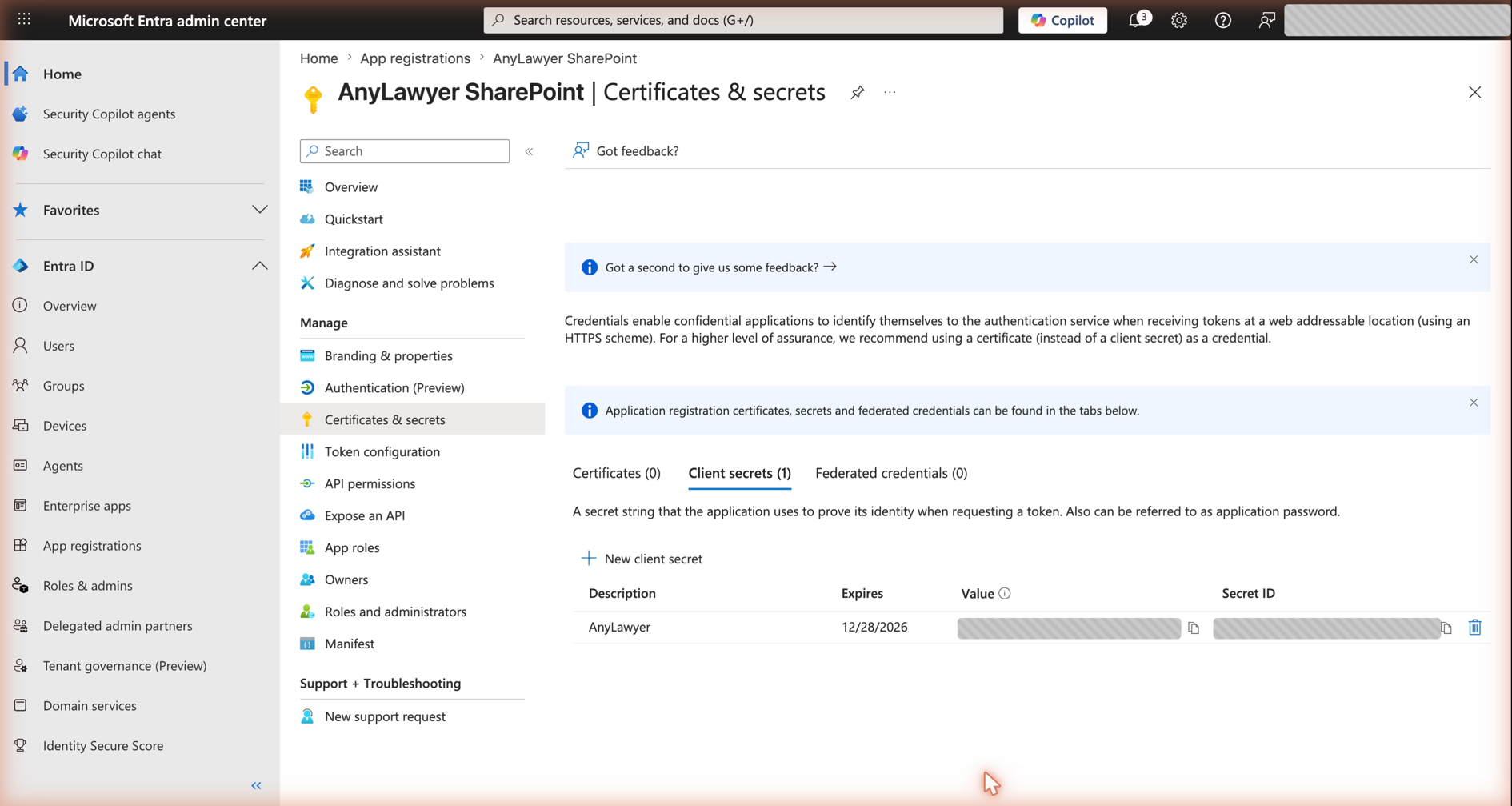This screenshot has width=1512, height=806.
Task: Open Home in the left navigation
Action: [62, 74]
